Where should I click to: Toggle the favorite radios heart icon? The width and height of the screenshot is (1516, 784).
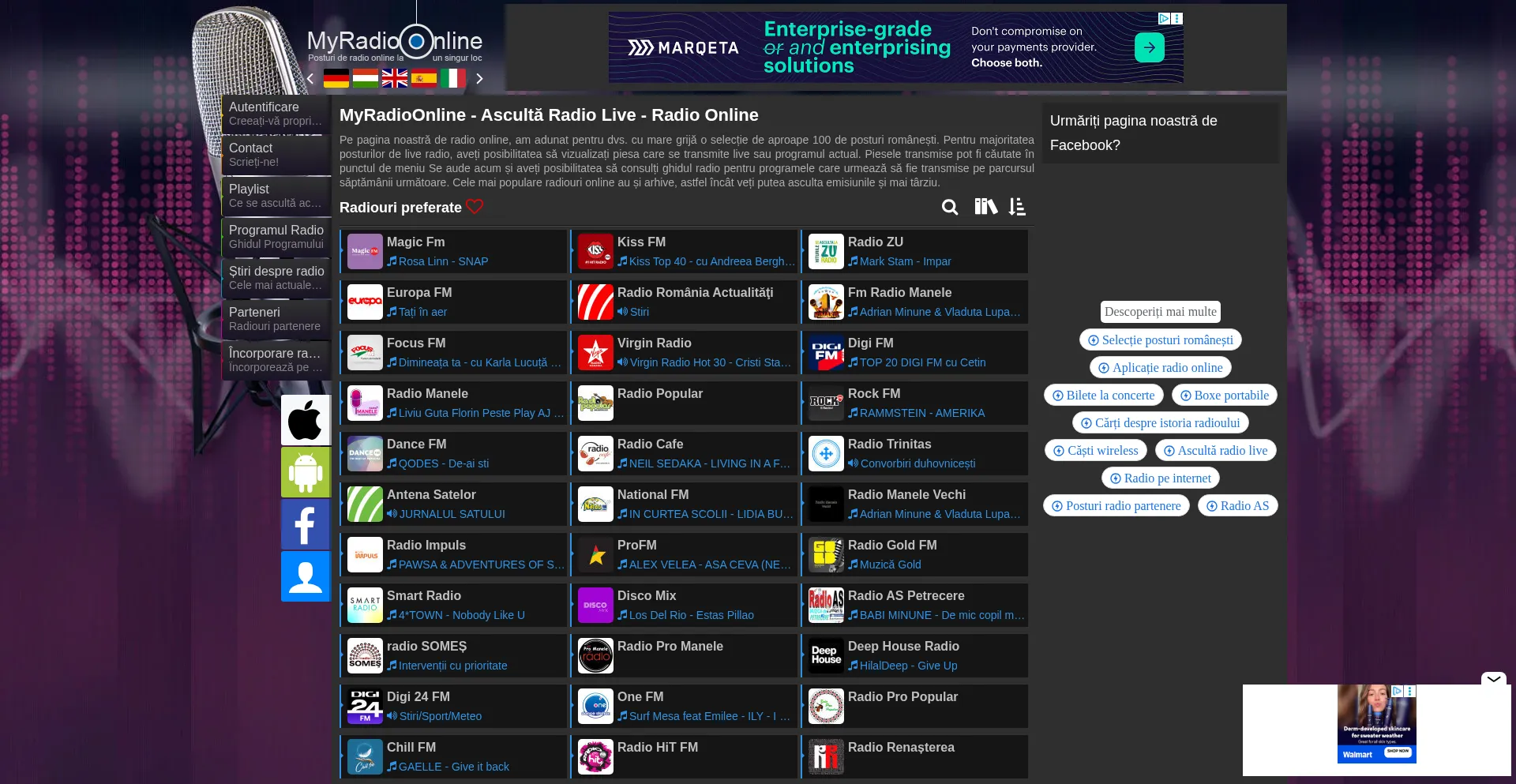click(475, 207)
